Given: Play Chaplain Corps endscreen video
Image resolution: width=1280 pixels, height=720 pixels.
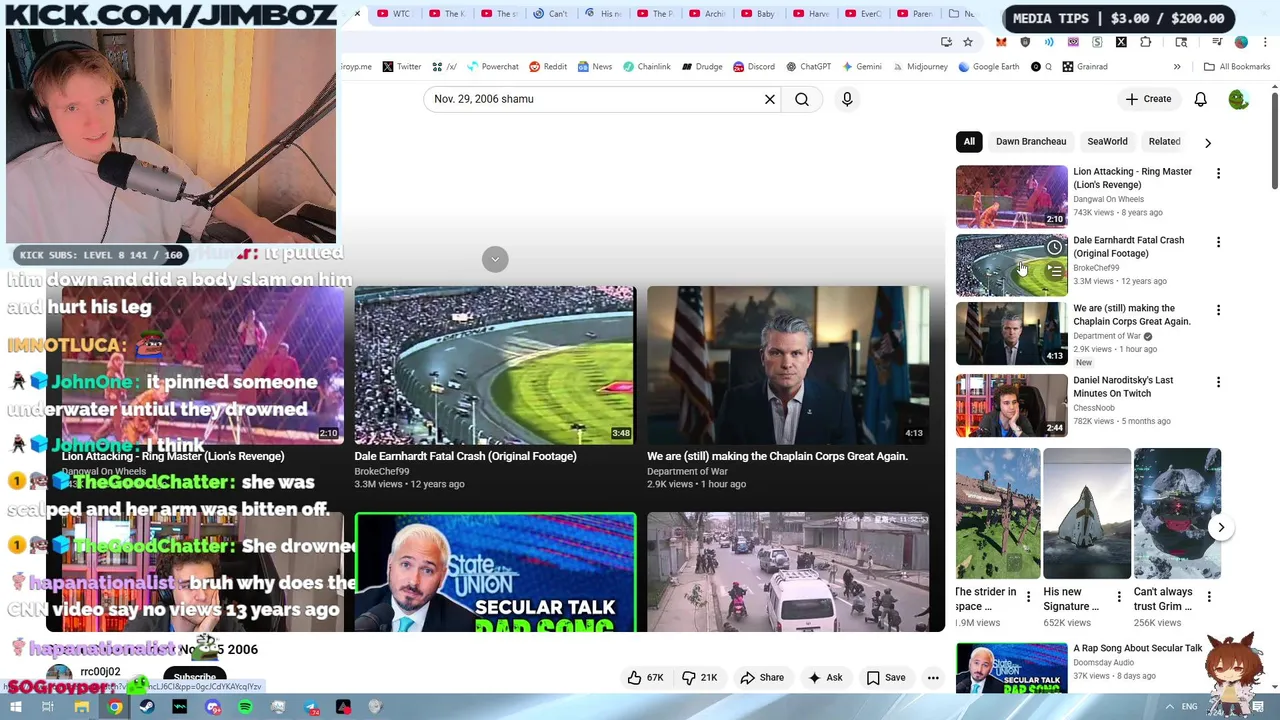Looking at the screenshot, I should (x=788, y=365).
